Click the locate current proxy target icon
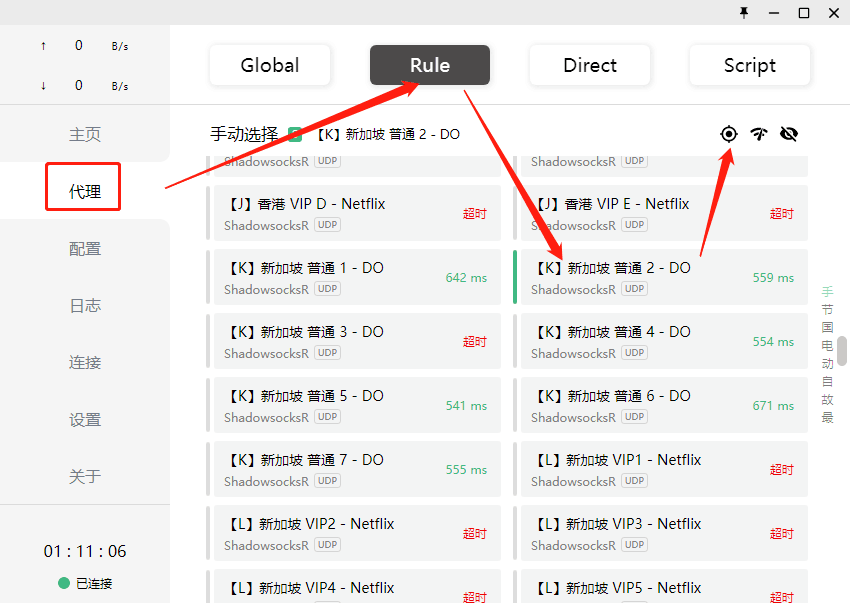The height and width of the screenshot is (603, 850). coord(729,134)
